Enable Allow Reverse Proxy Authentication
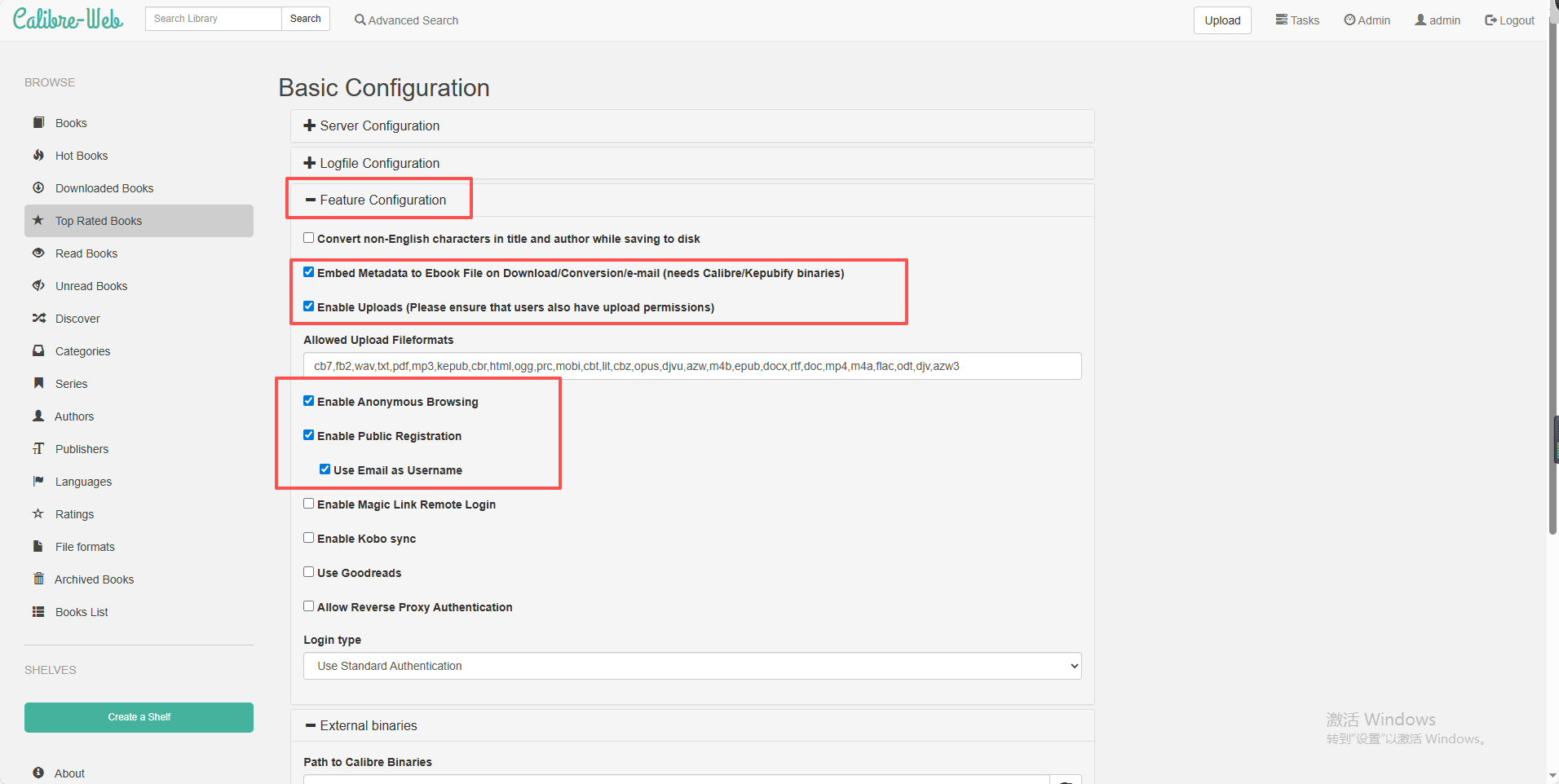 [x=308, y=606]
